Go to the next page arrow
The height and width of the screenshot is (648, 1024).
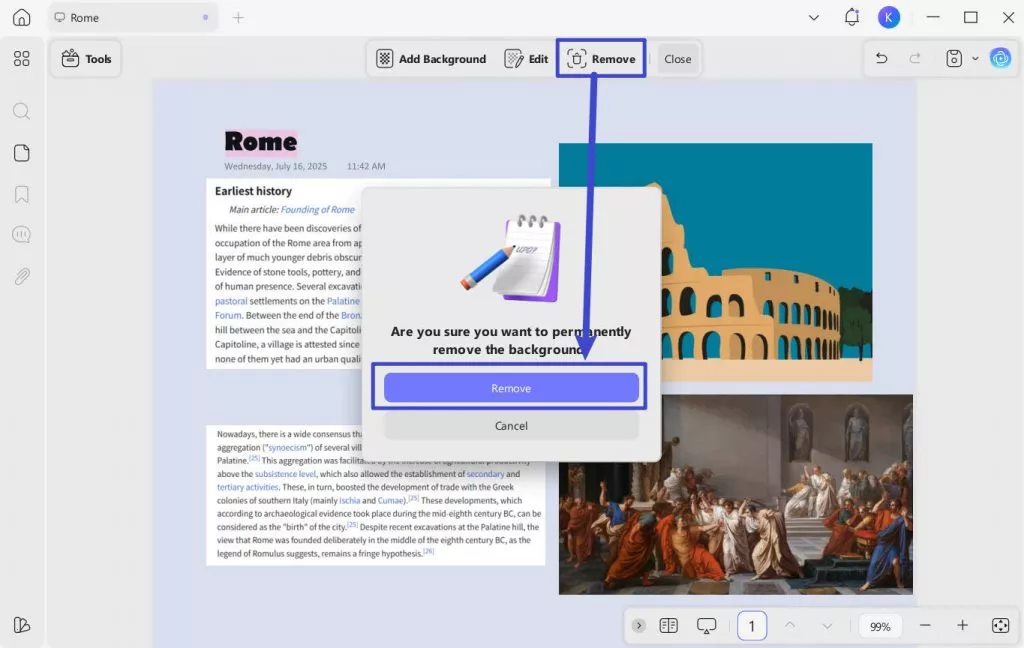point(827,626)
